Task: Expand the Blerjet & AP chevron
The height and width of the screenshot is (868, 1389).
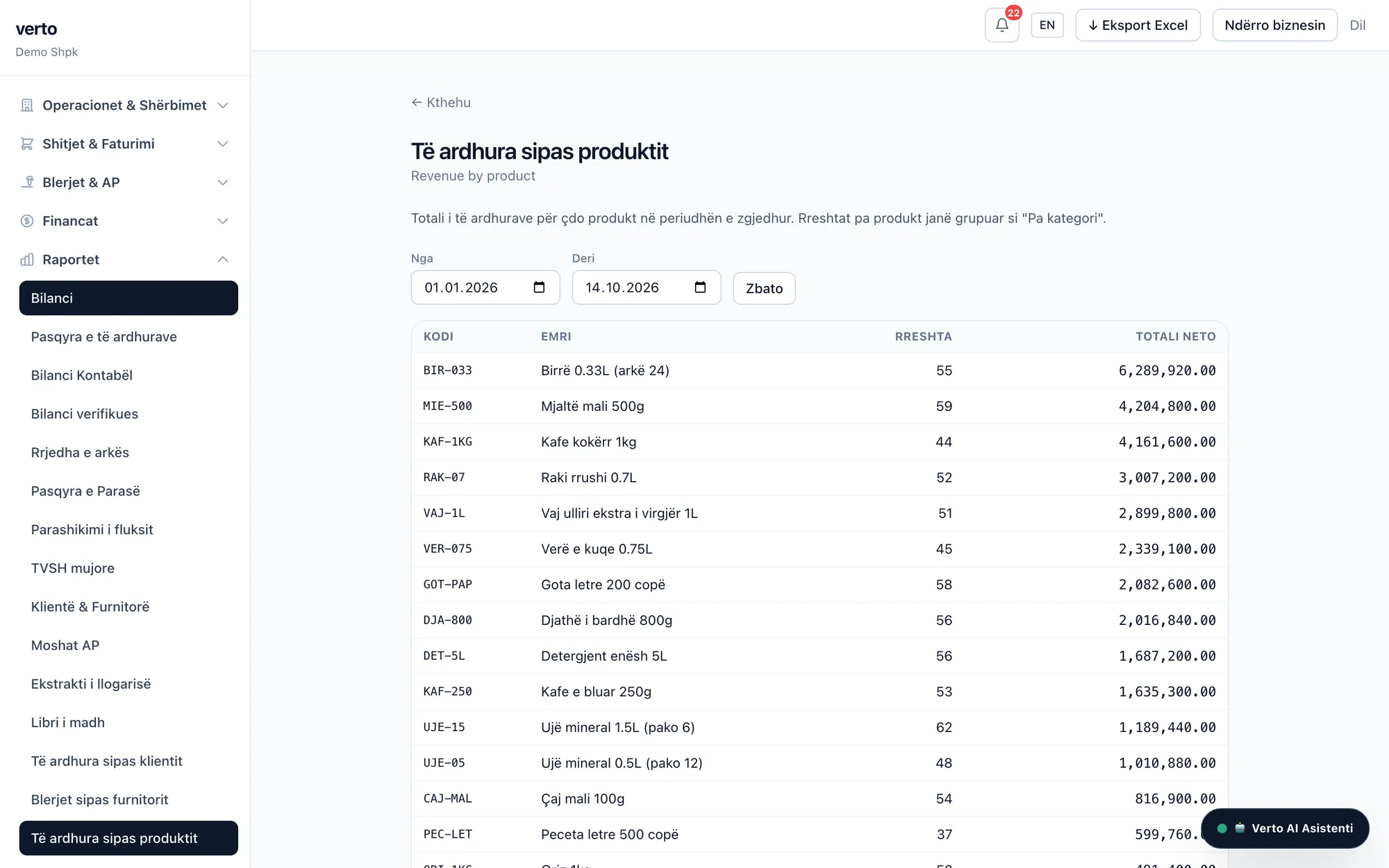Action: tap(223, 183)
